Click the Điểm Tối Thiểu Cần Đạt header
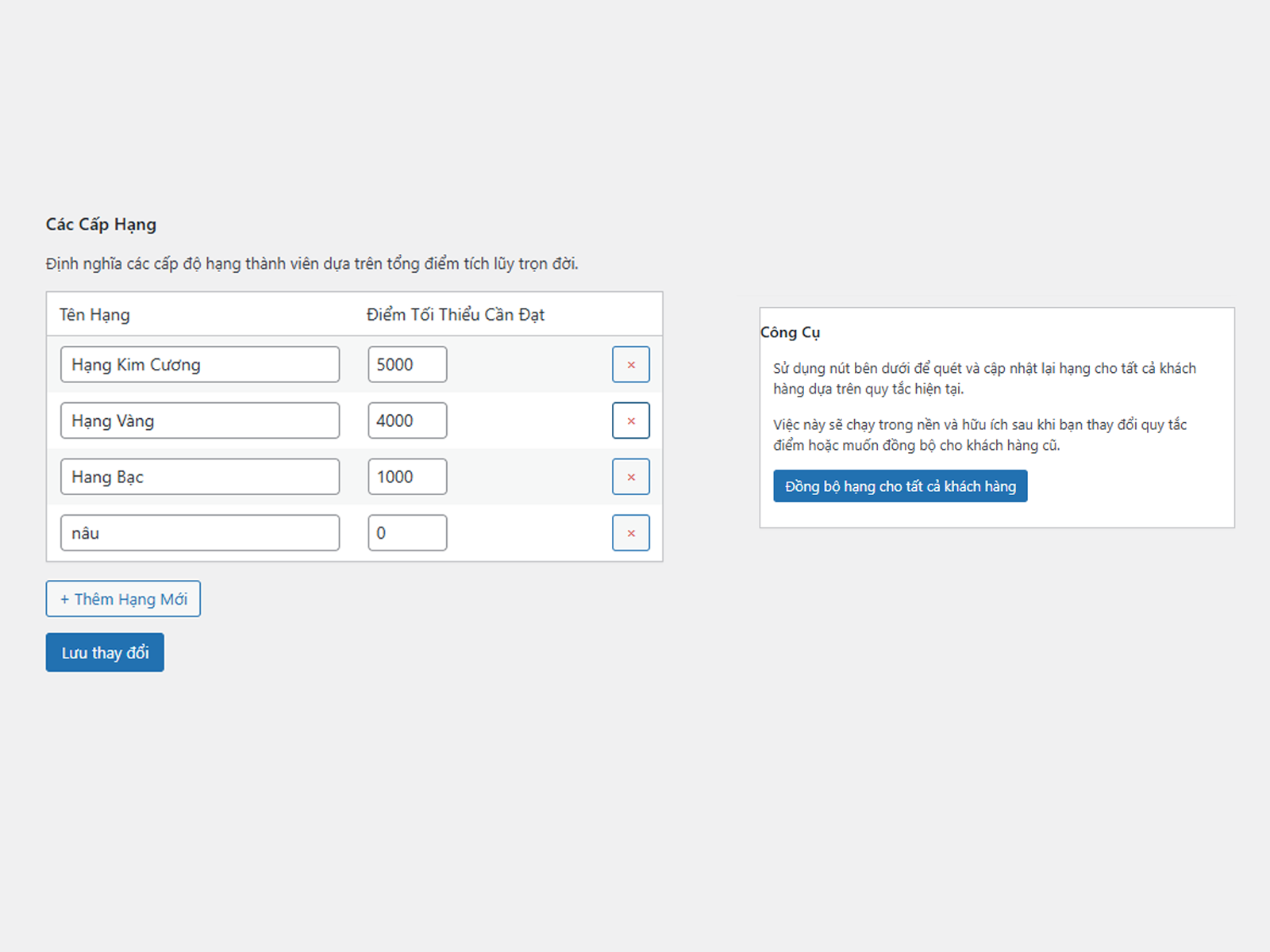Viewport: 1270px width, 952px height. pos(455,315)
